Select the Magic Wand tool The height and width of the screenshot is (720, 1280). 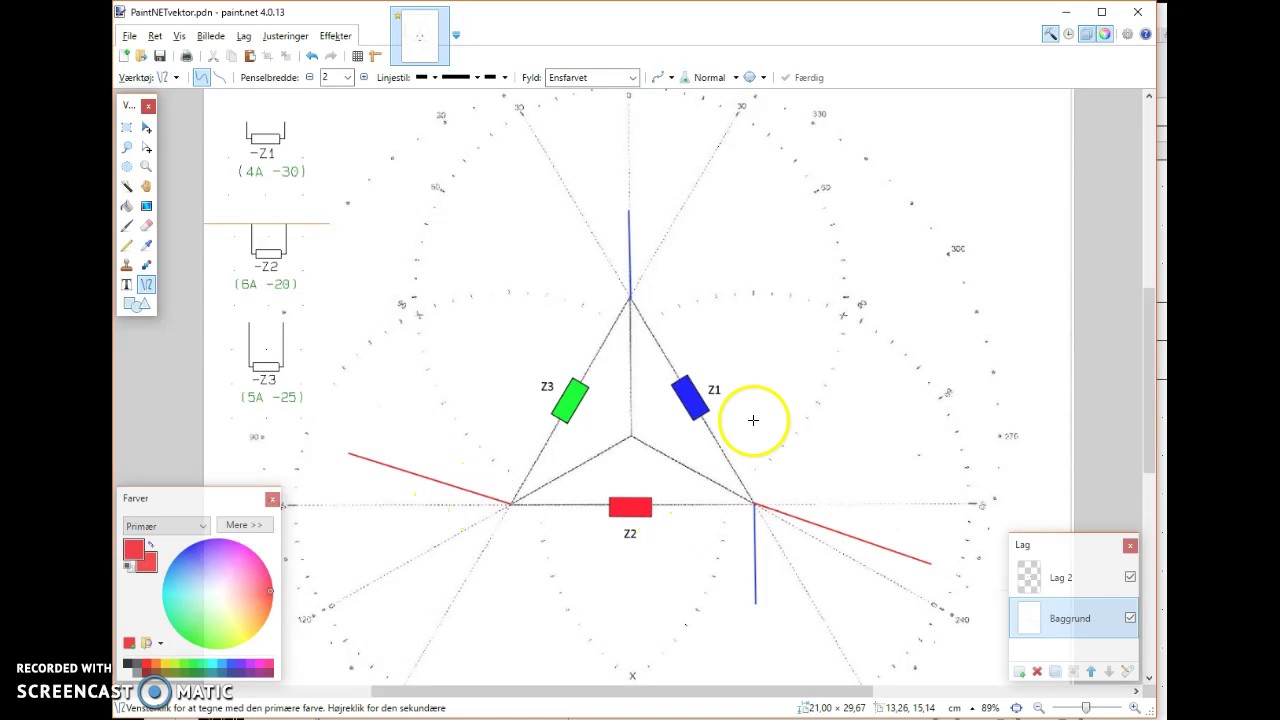127,186
